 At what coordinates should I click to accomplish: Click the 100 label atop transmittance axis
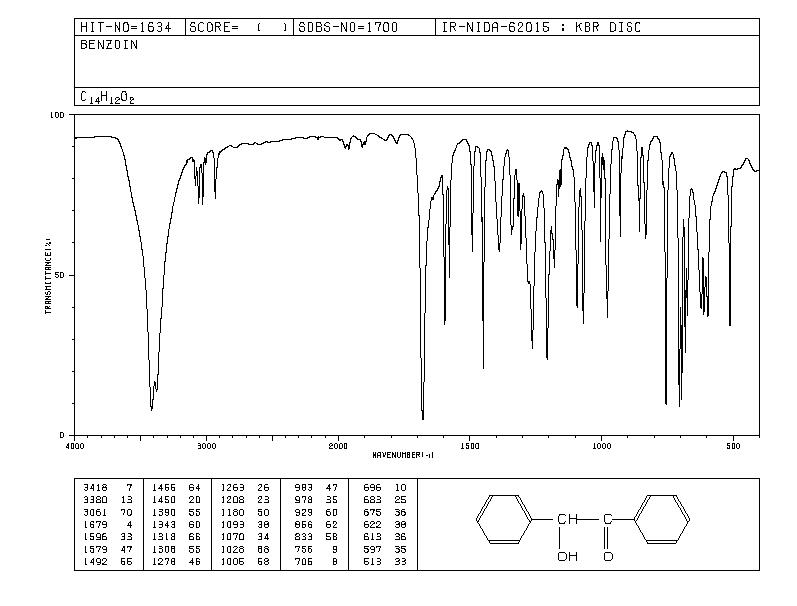coord(57,115)
